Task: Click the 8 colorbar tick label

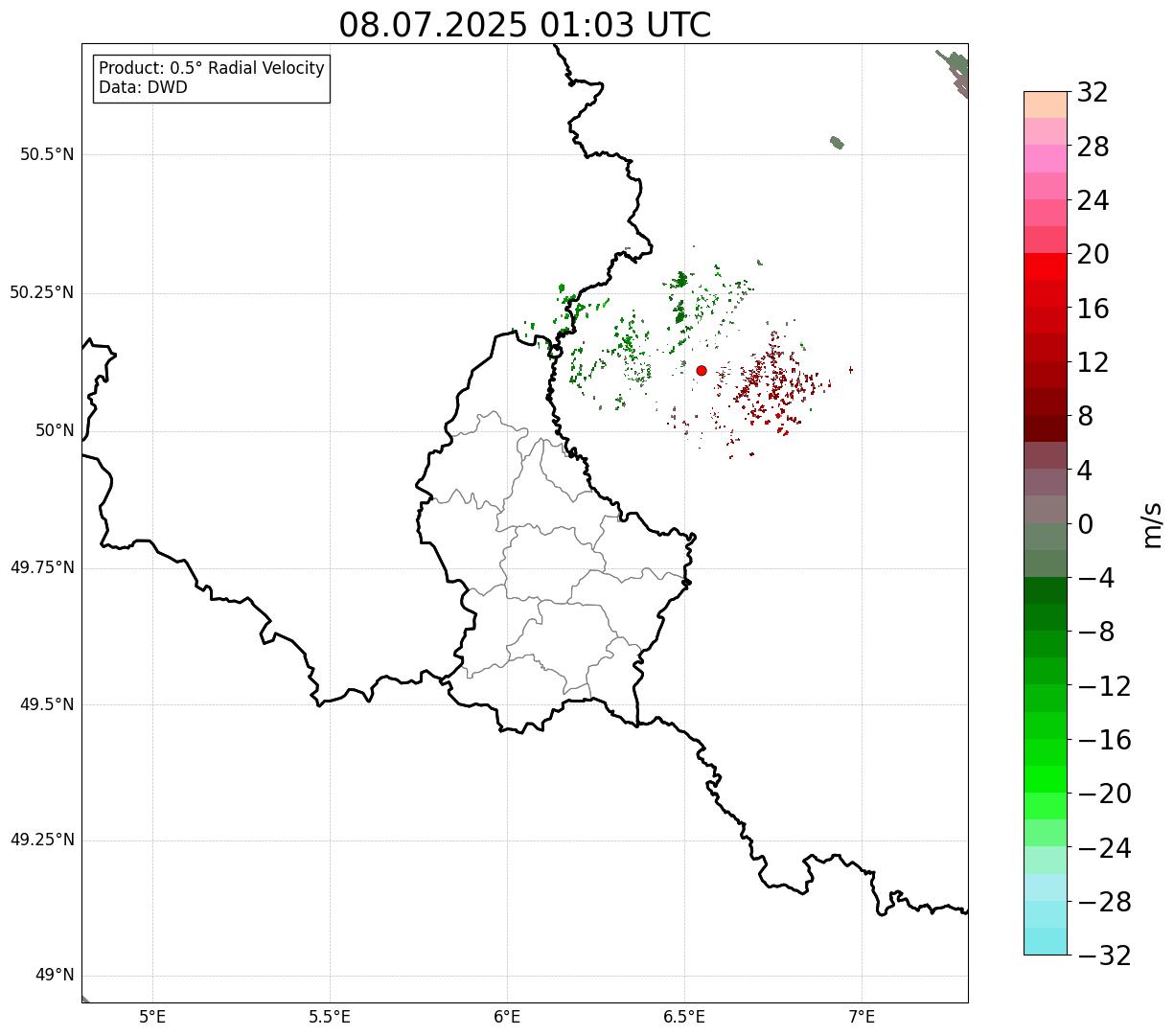Action: [1085, 417]
